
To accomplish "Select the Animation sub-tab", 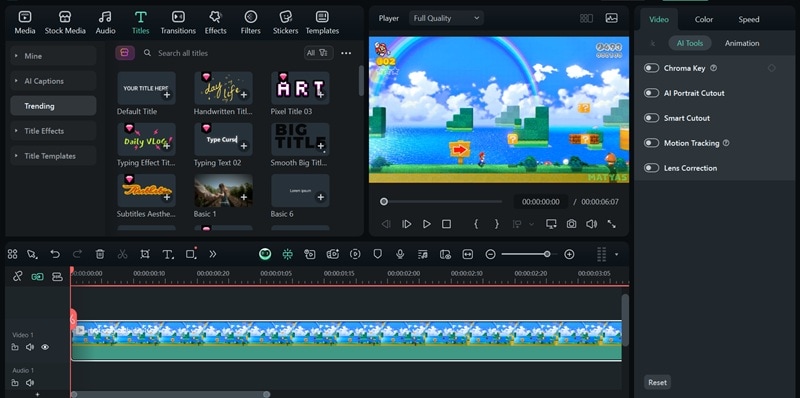I will point(742,43).
